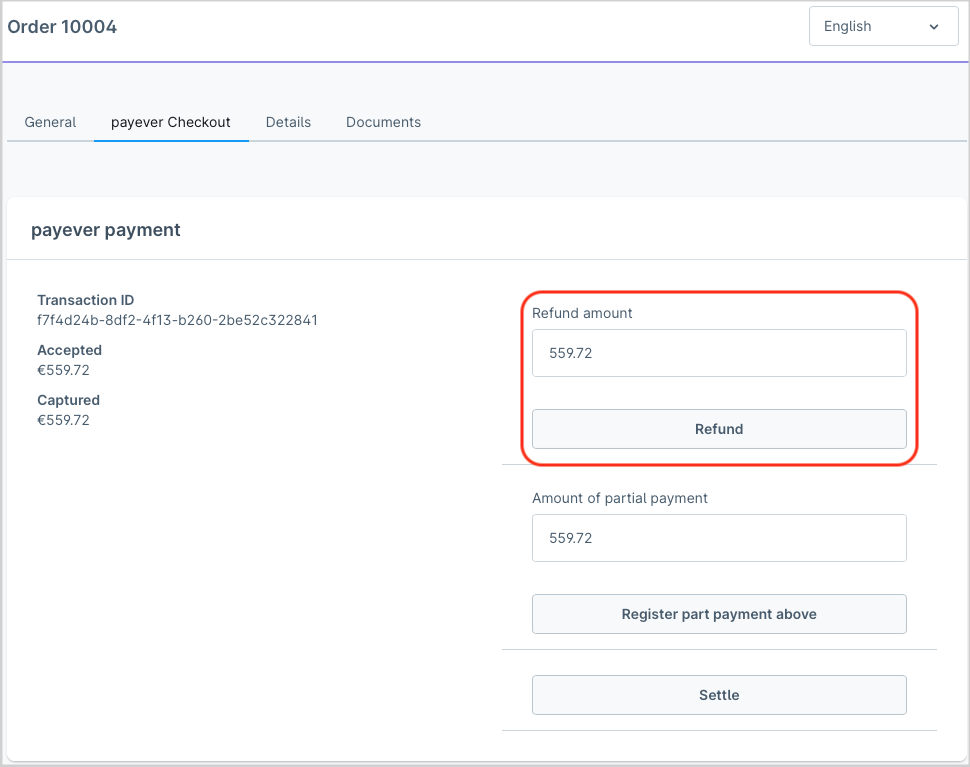Click Register part payment above button
This screenshot has height=767, width=970.
tap(719, 614)
